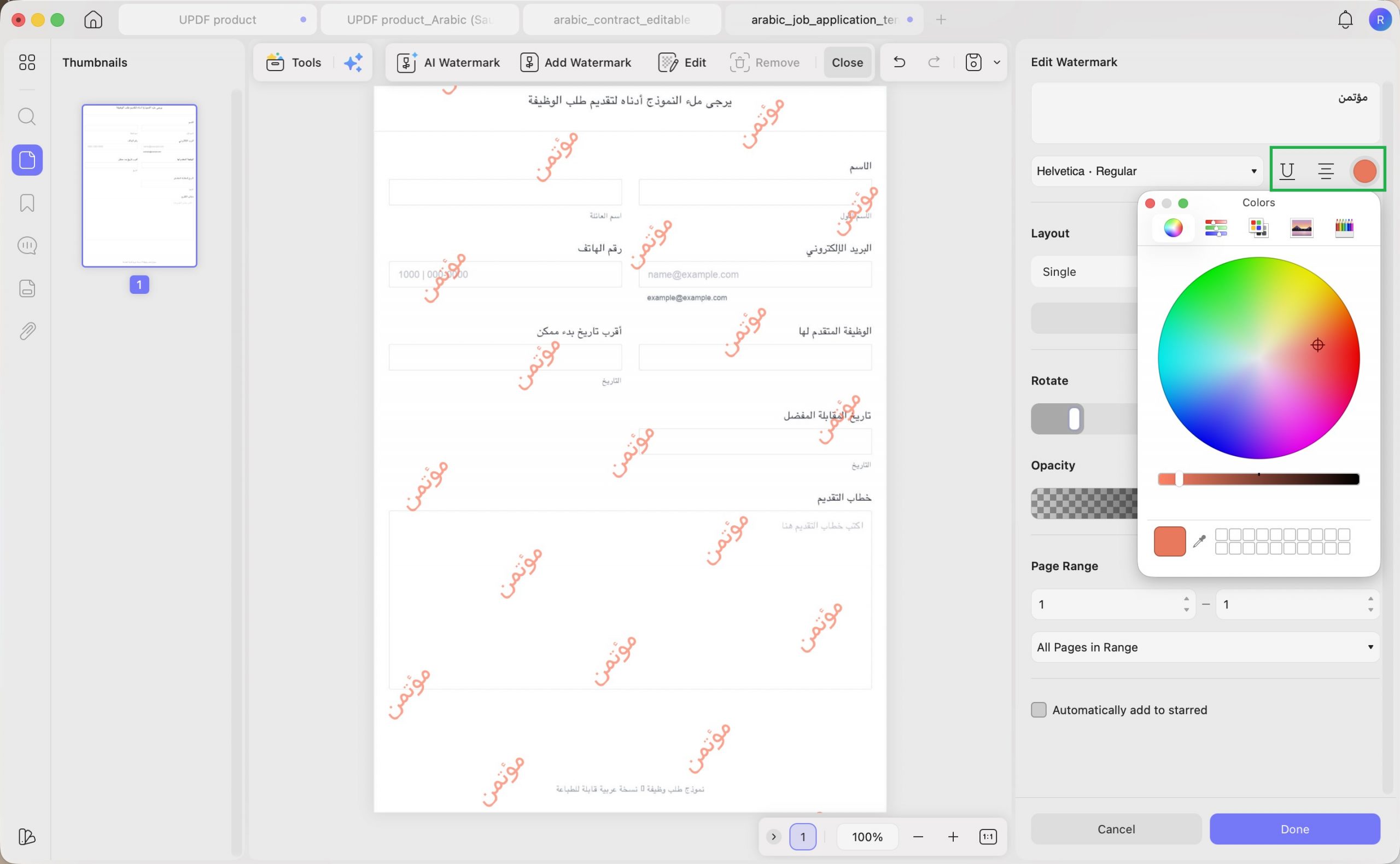Increase the start page range stepper

(1187, 598)
